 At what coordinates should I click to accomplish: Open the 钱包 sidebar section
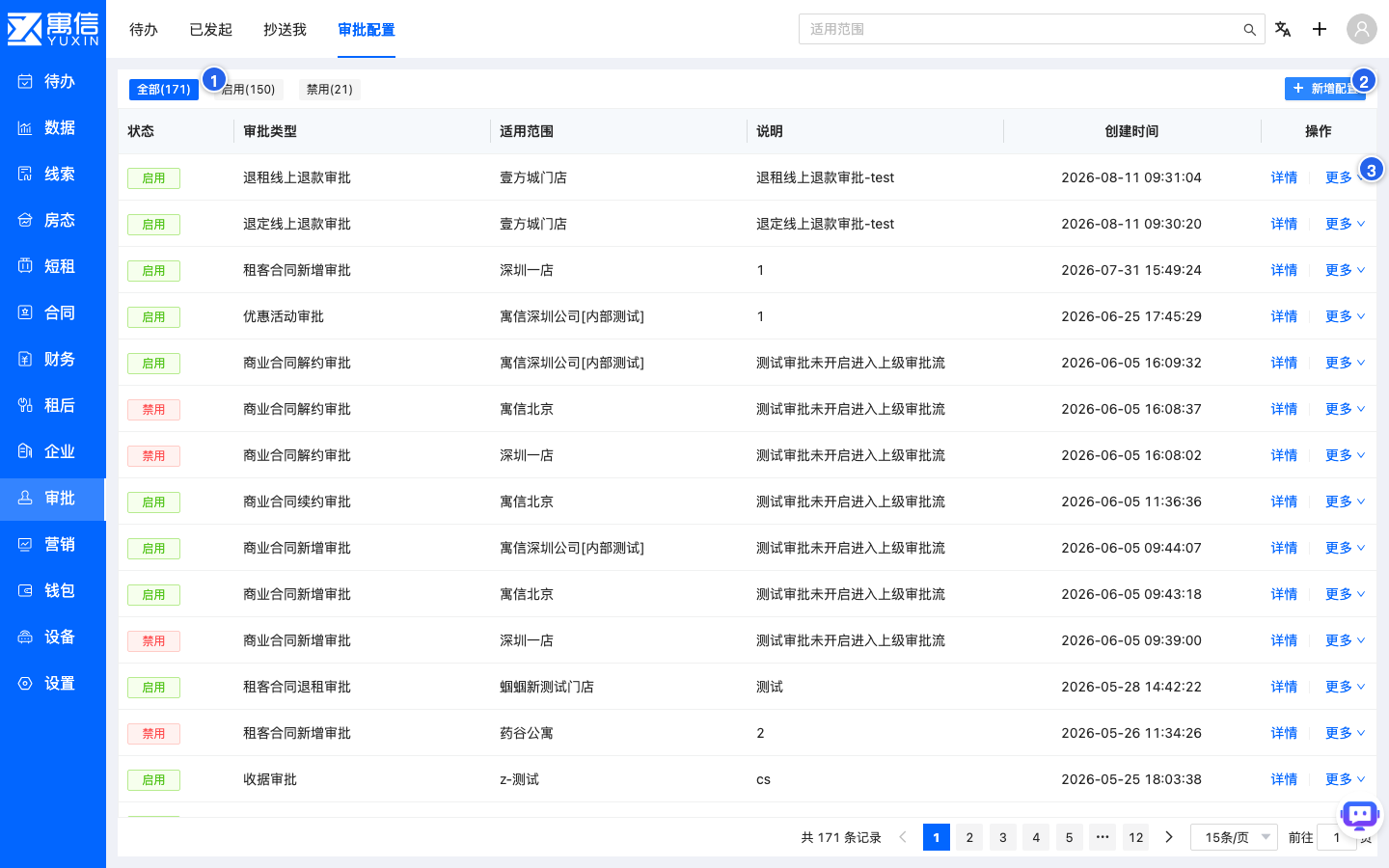pyautogui.click(x=53, y=591)
